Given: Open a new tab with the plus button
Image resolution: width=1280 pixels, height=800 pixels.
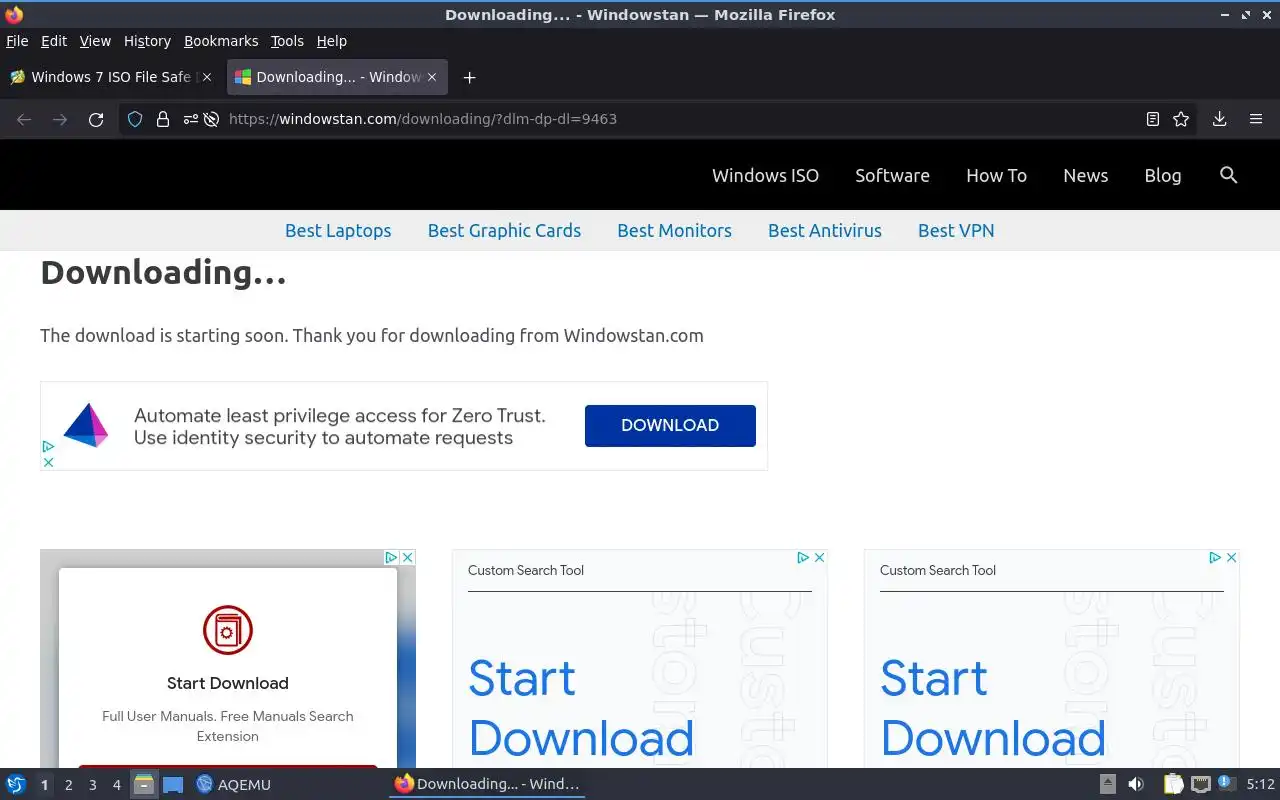Looking at the screenshot, I should pos(469,77).
